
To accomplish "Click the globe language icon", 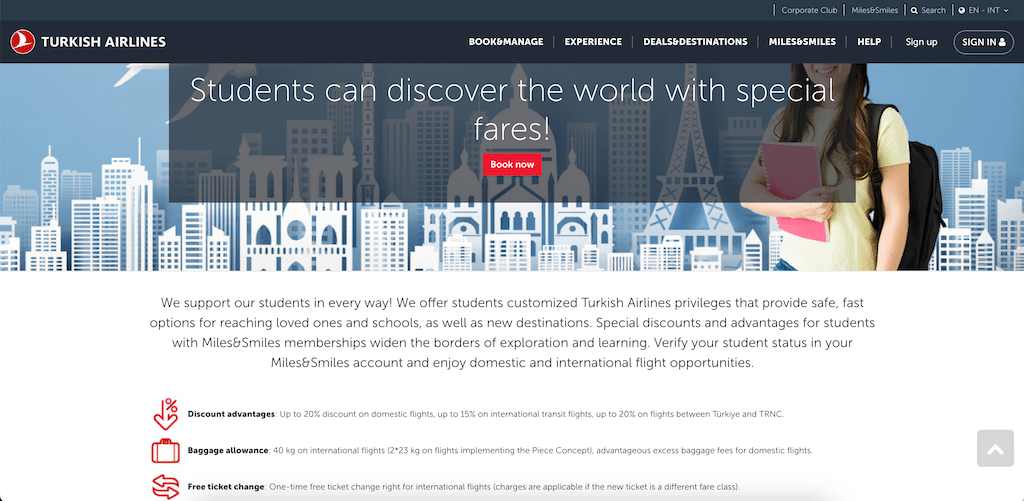I will (x=962, y=10).
